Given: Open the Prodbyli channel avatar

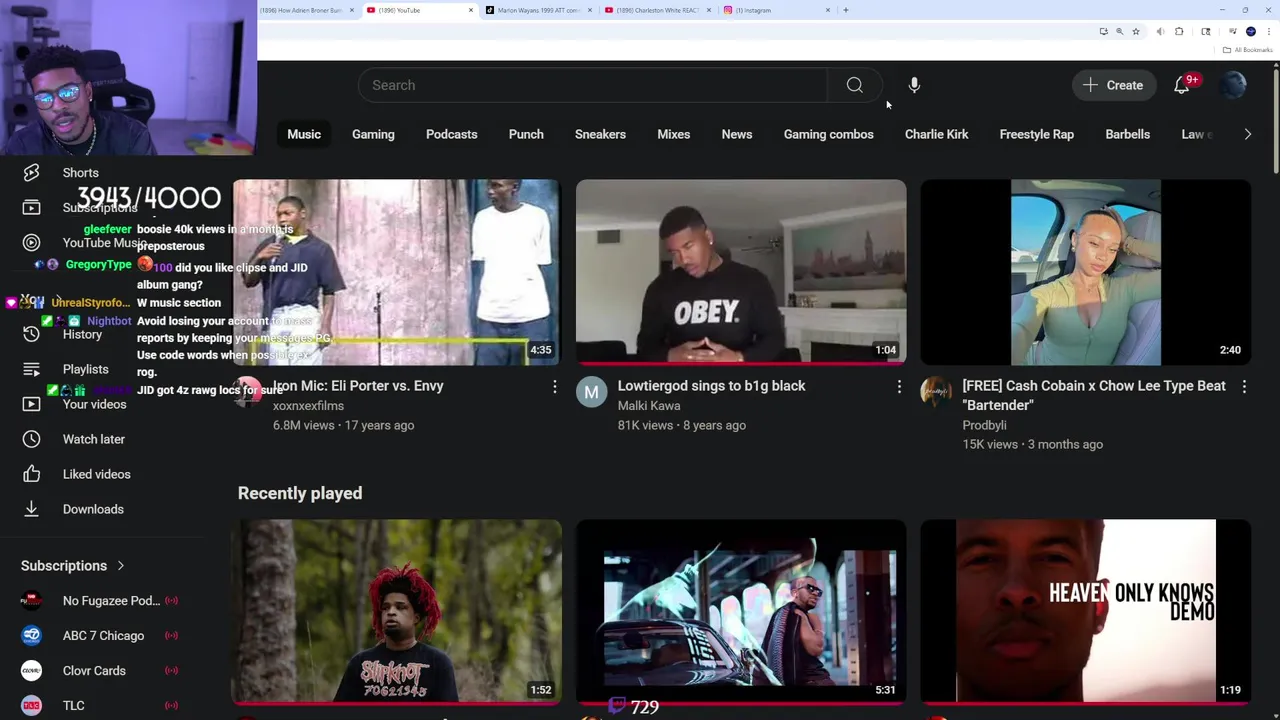Looking at the screenshot, I should click(x=936, y=393).
